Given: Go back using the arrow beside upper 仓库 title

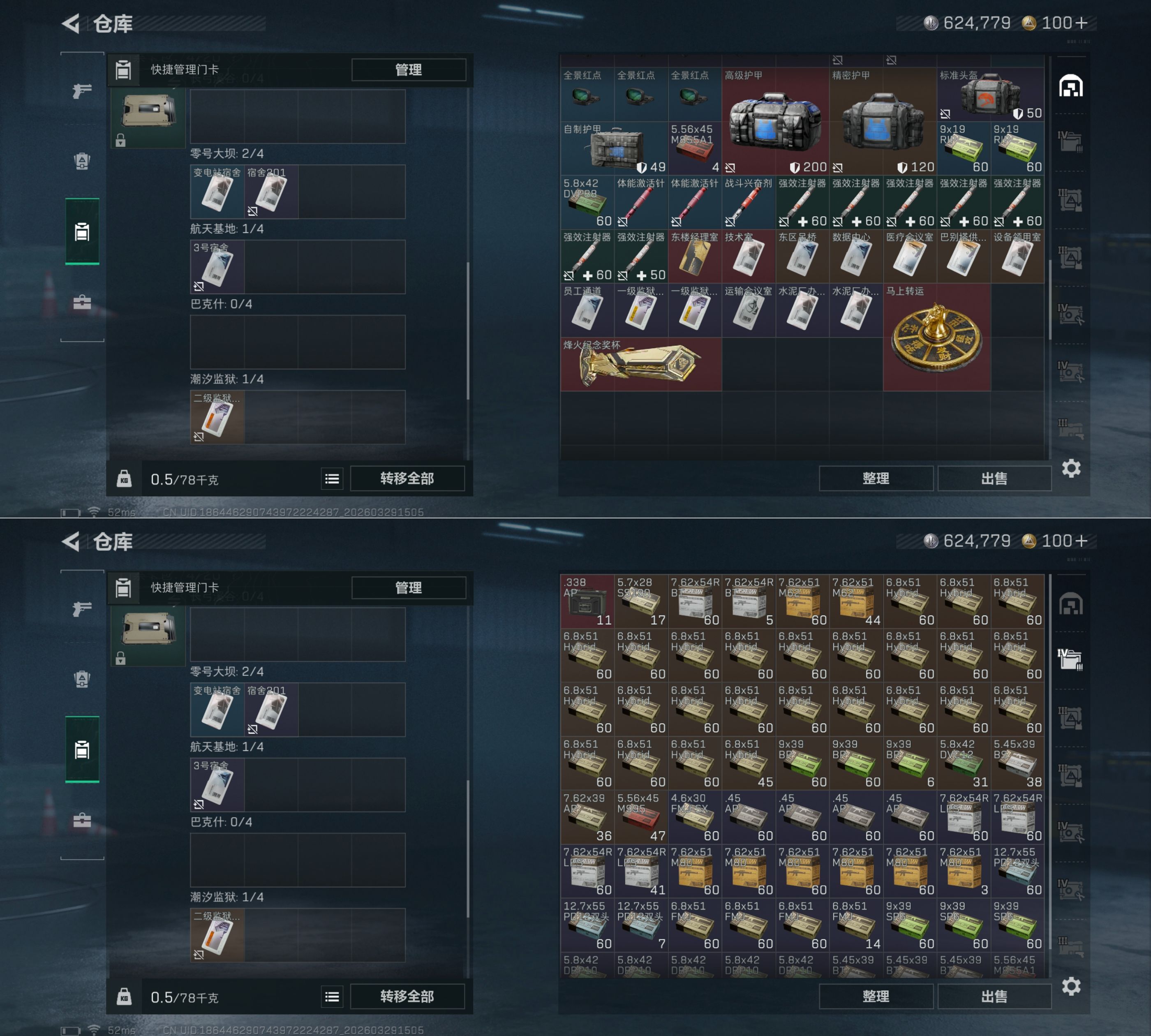Looking at the screenshot, I should 71,23.
